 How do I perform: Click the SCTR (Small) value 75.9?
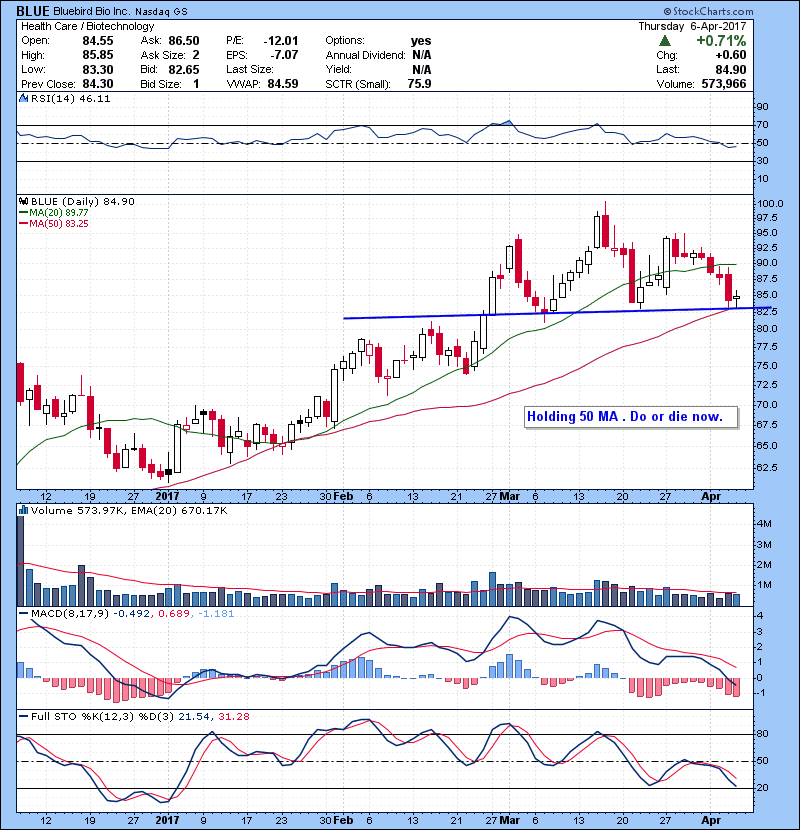[x=419, y=84]
